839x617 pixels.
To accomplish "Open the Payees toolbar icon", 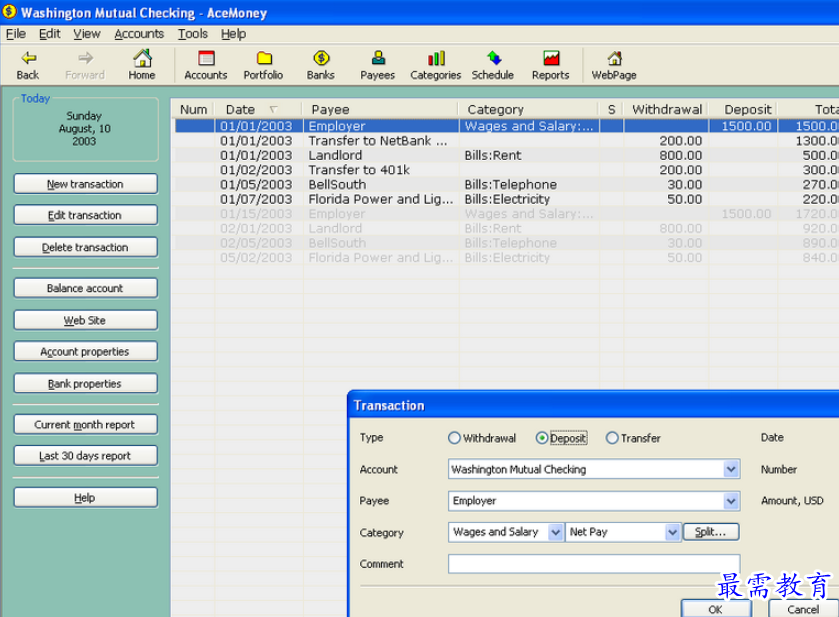I will point(378,65).
